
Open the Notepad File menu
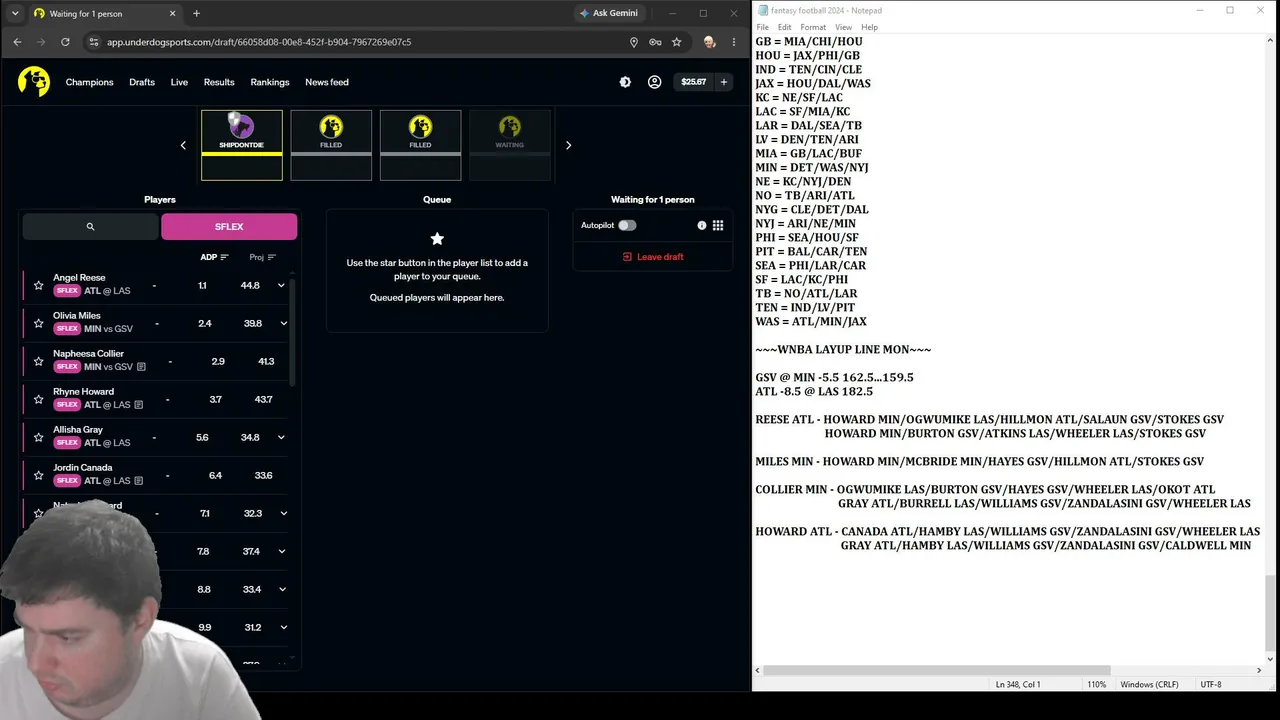(762, 27)
